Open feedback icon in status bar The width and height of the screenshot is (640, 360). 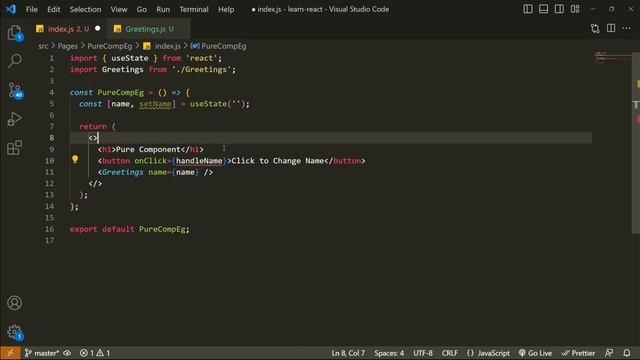pos(609,353)
